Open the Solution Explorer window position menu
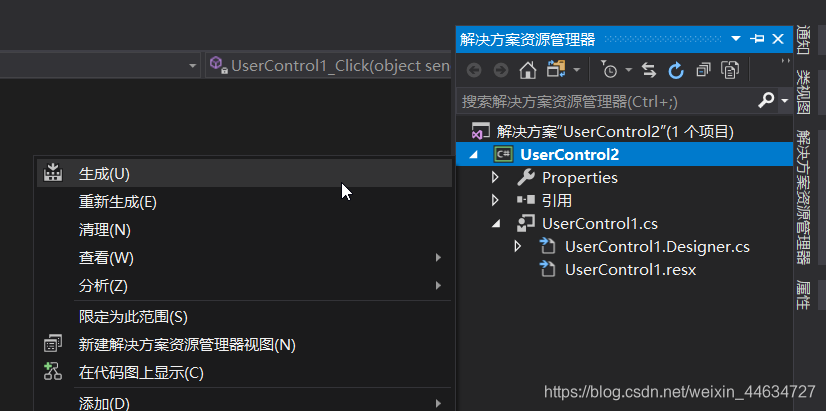Screen dimensions: 826x411 pos(736,39)
